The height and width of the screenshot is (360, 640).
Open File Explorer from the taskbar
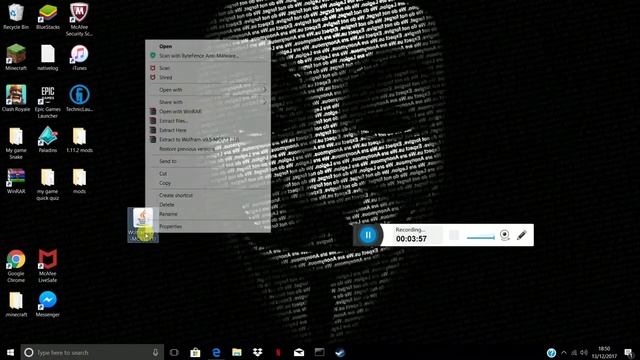pyautogui.click(x=237, y=352)
